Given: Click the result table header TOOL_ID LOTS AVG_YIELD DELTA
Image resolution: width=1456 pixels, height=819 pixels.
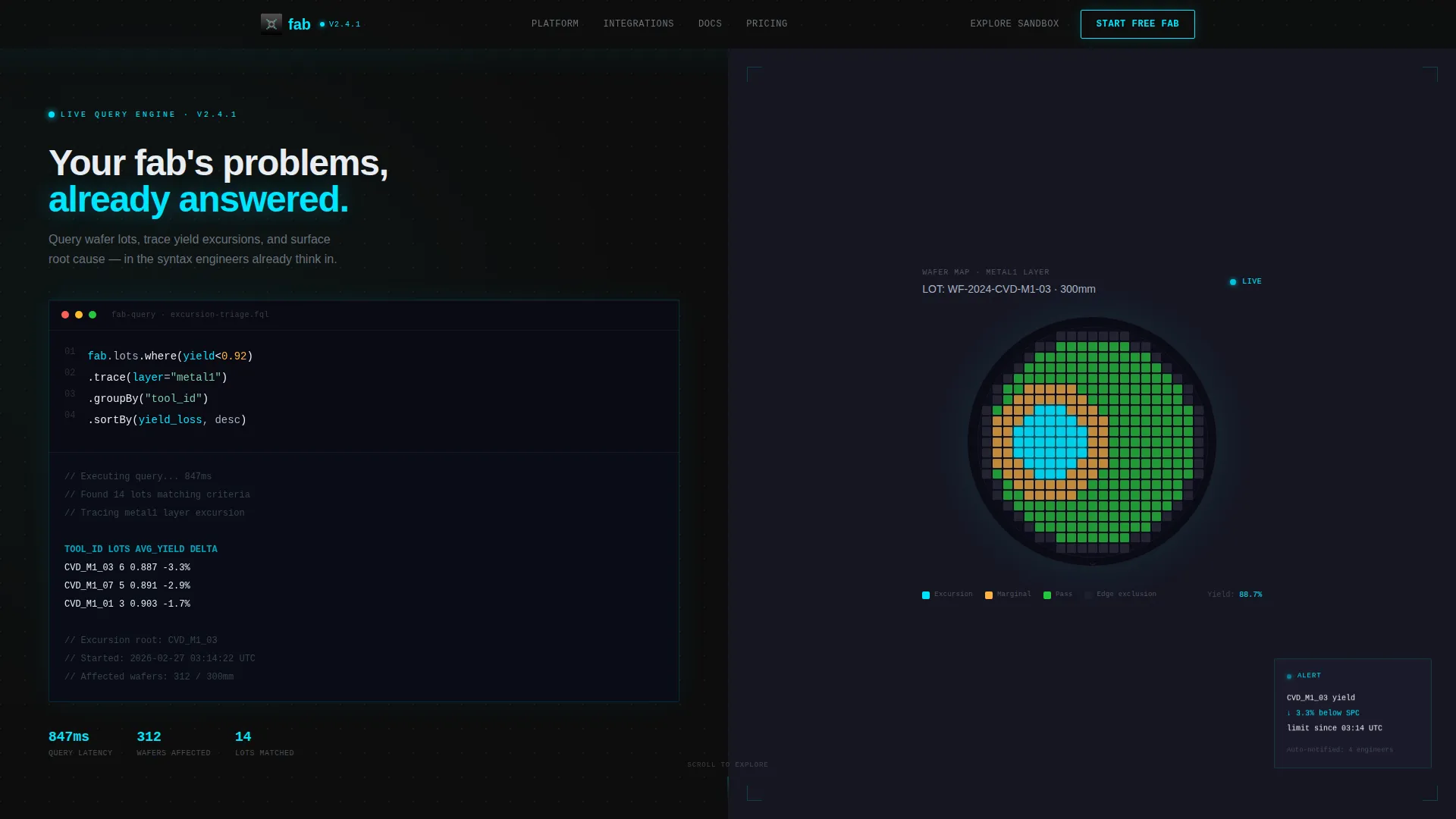Looking at the screenshot, I should (x=141, y=549).
